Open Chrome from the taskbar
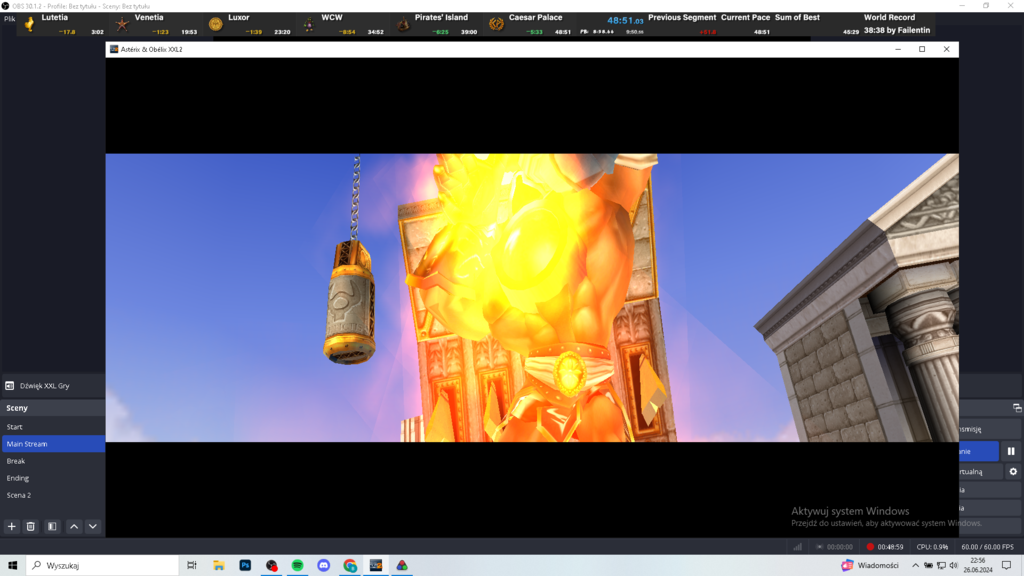The height and width of the screenshot is (576, 1024). 350,566
